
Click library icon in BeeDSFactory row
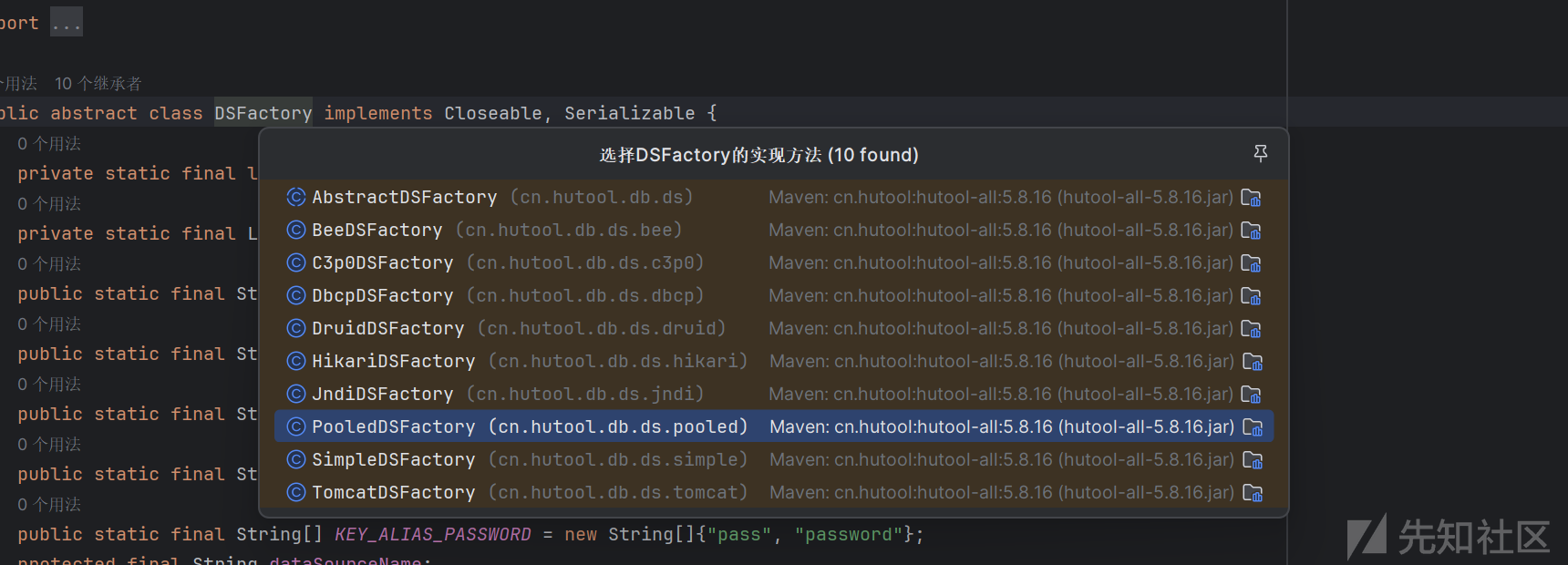(1252, 231)
